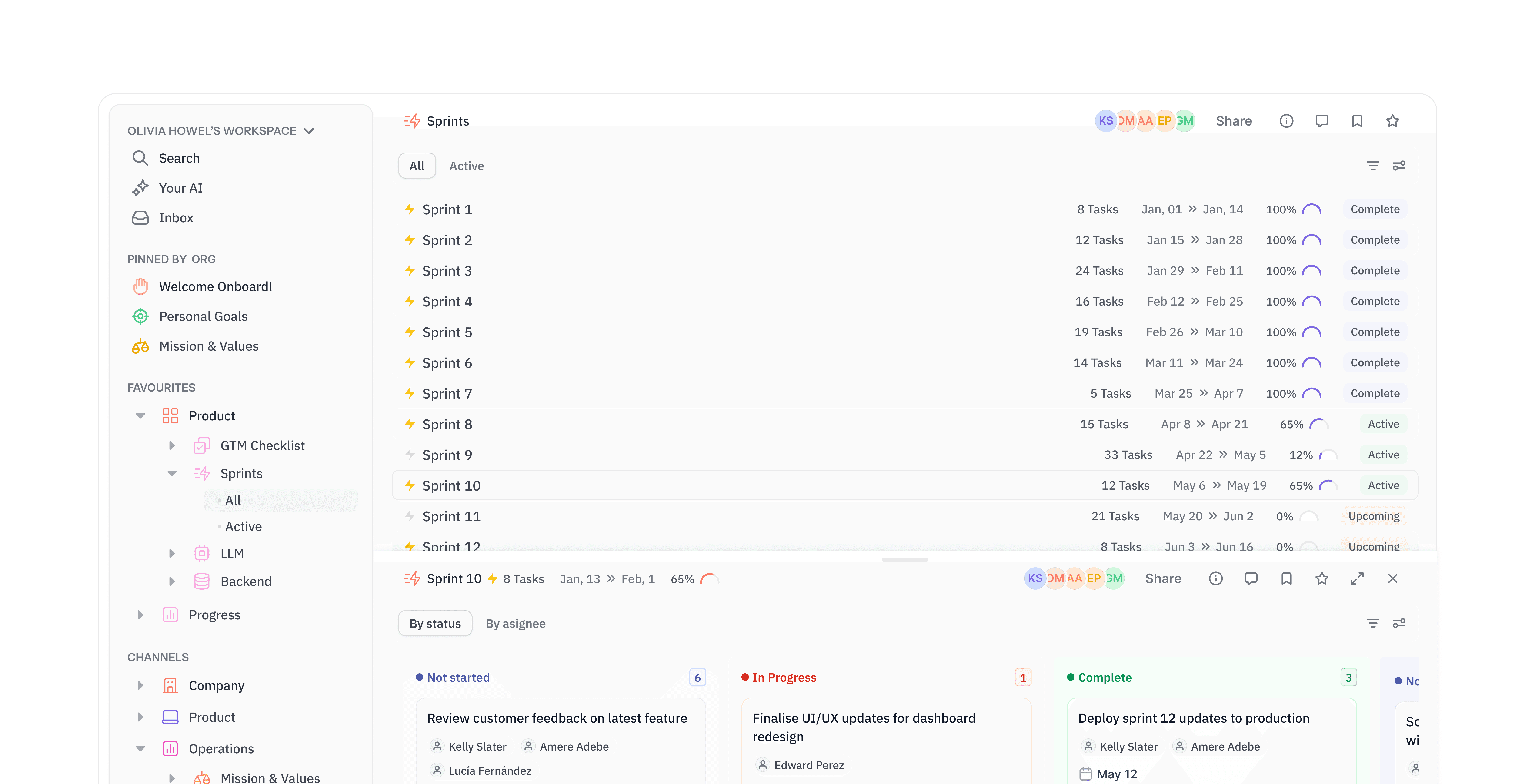
Task: Bookmark the Sprints page
Action: (1357, 121)
